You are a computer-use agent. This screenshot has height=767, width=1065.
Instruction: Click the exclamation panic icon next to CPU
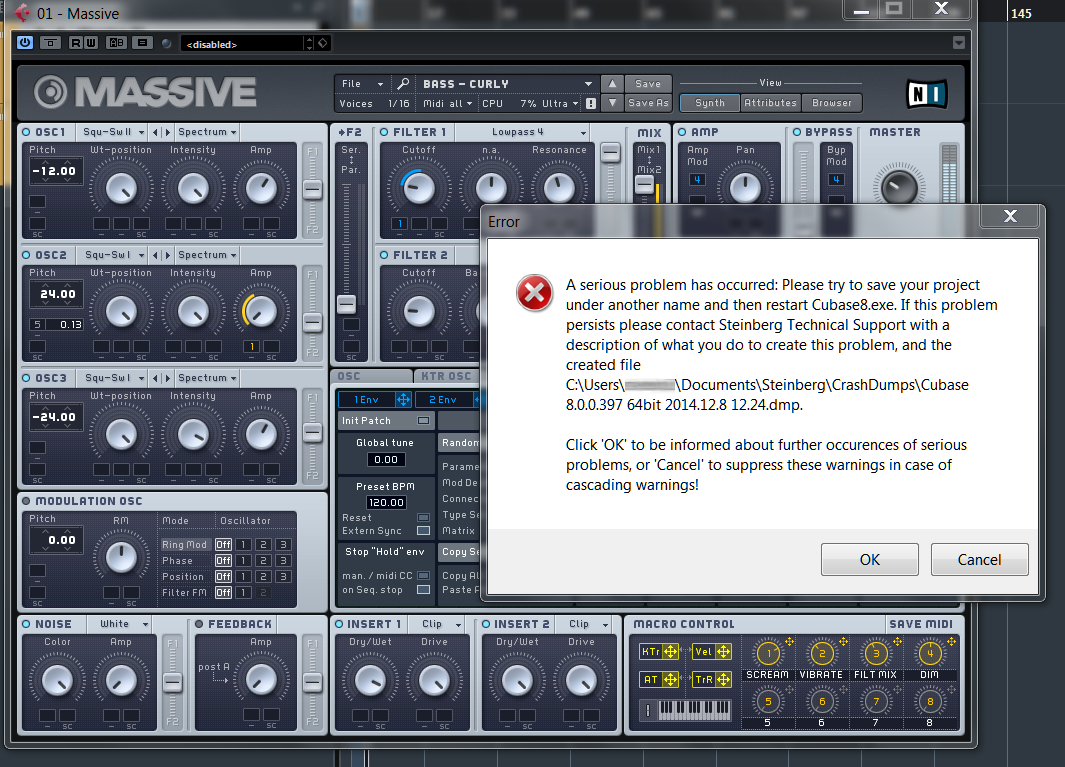(x=591, y=103)
